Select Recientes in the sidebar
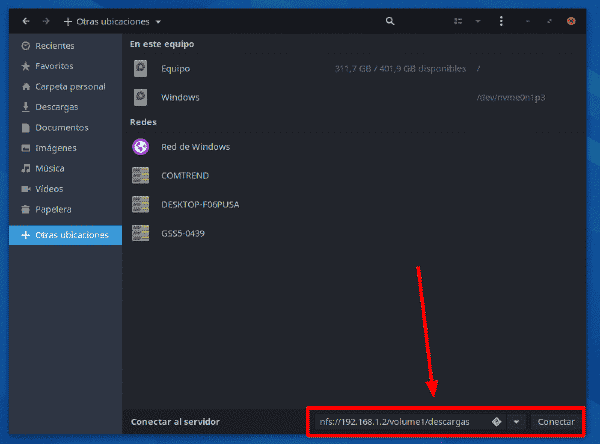Viewport: 600px width, 444px height. pos(65,46)
